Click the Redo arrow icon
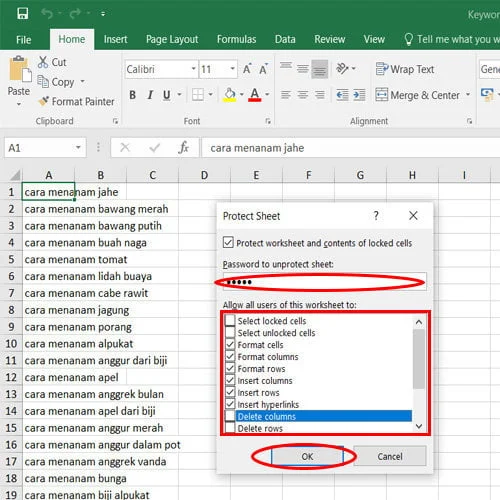 coord(75,14)
